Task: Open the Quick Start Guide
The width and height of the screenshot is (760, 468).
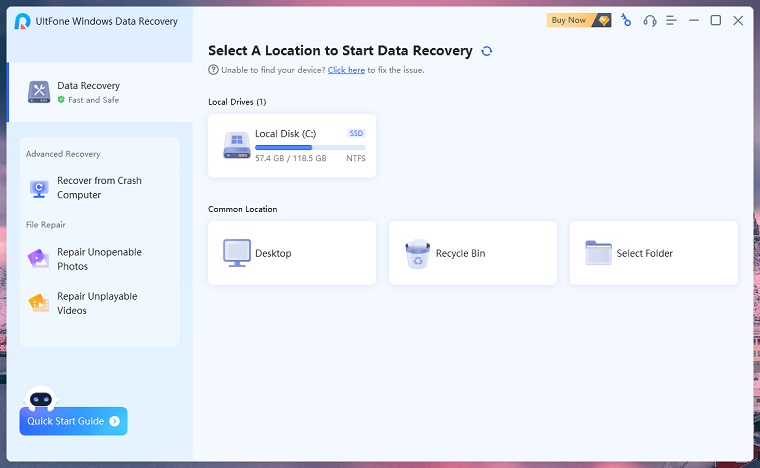Action: (74, 421)
